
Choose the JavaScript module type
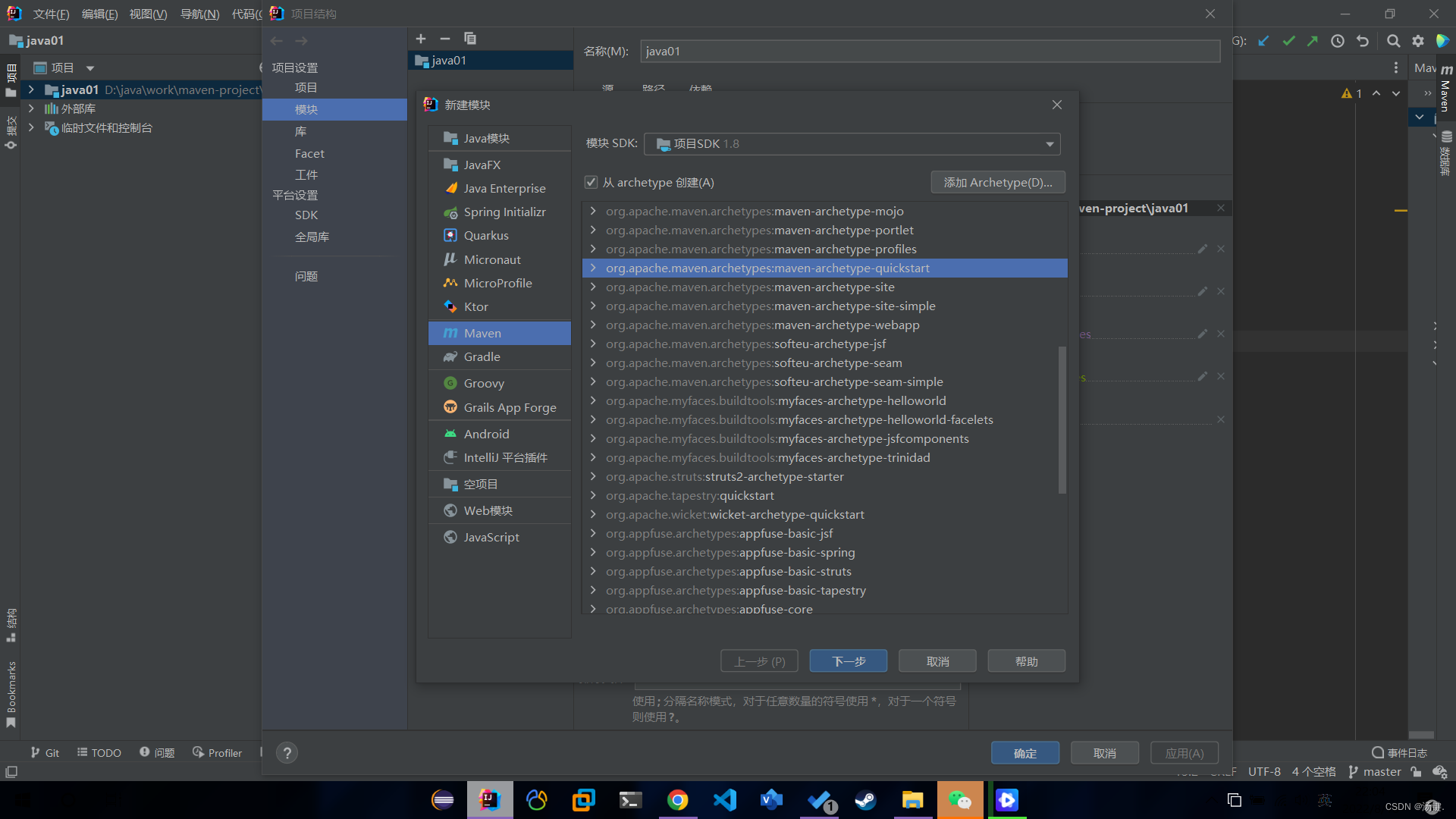coord(499,537)
